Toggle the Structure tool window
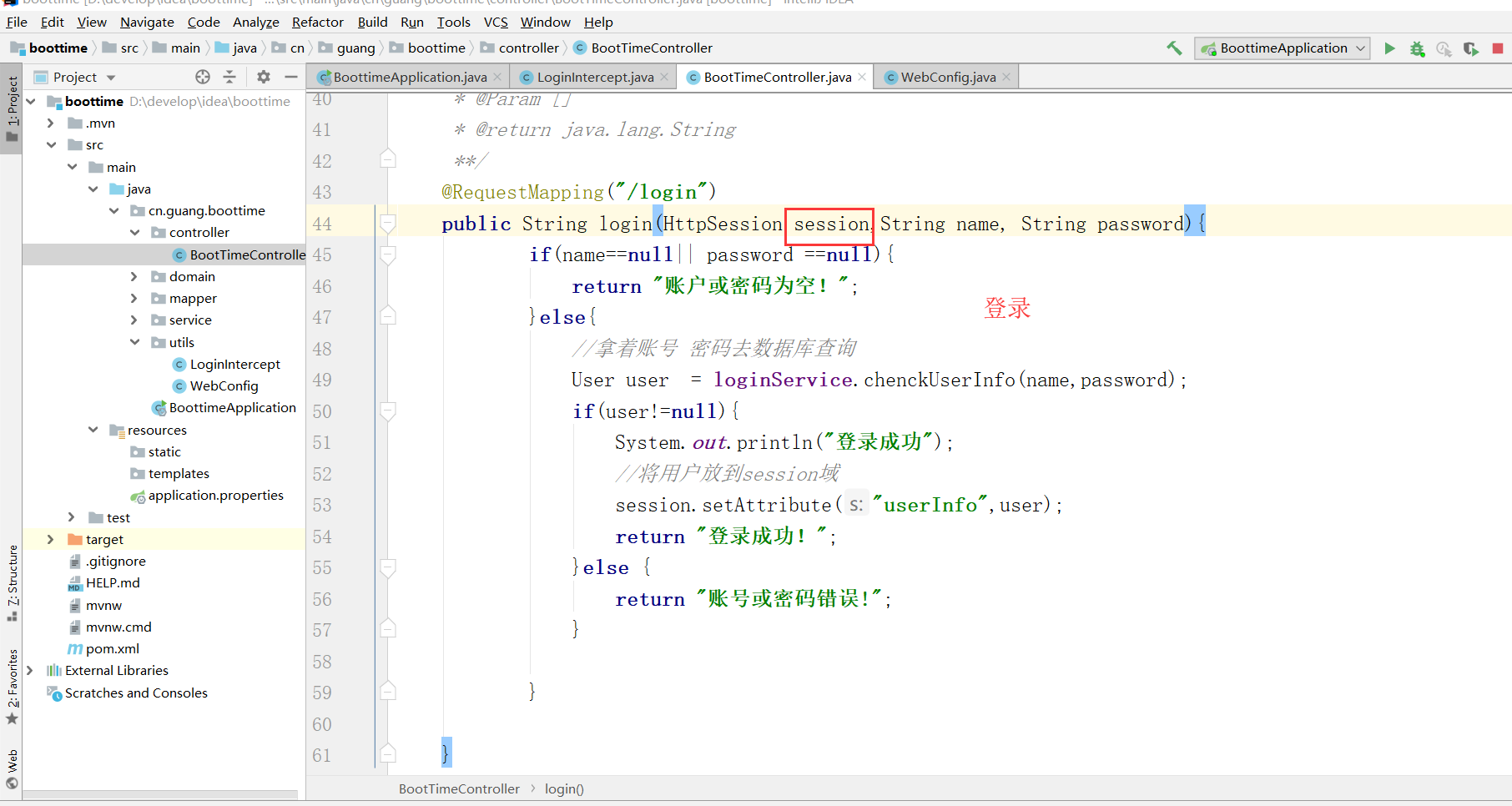The width and height of the screenshot is (1512, 806). click(x=12, y=582)
